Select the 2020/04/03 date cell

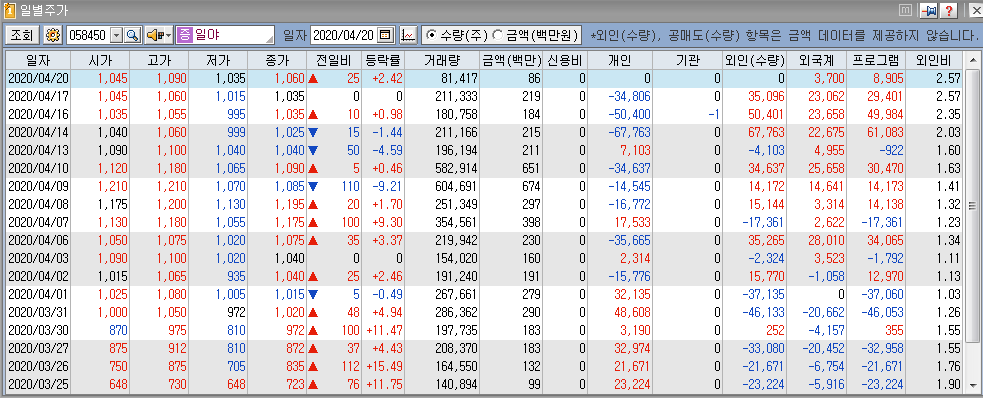[38, 258]
